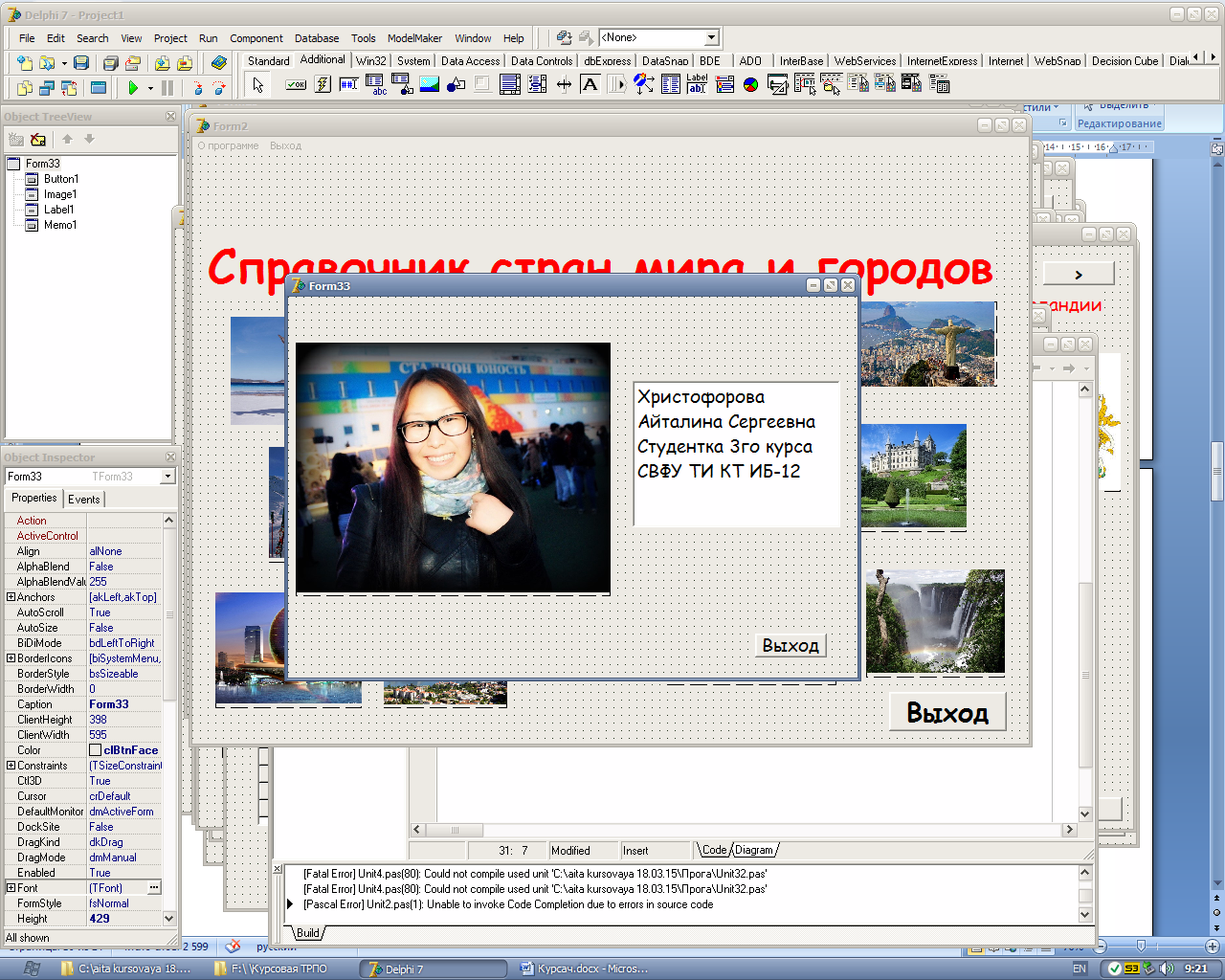Select Memo1 in the Object TreeView
1225x980 pixels.
pyautogui.click(x=59, y=225)
